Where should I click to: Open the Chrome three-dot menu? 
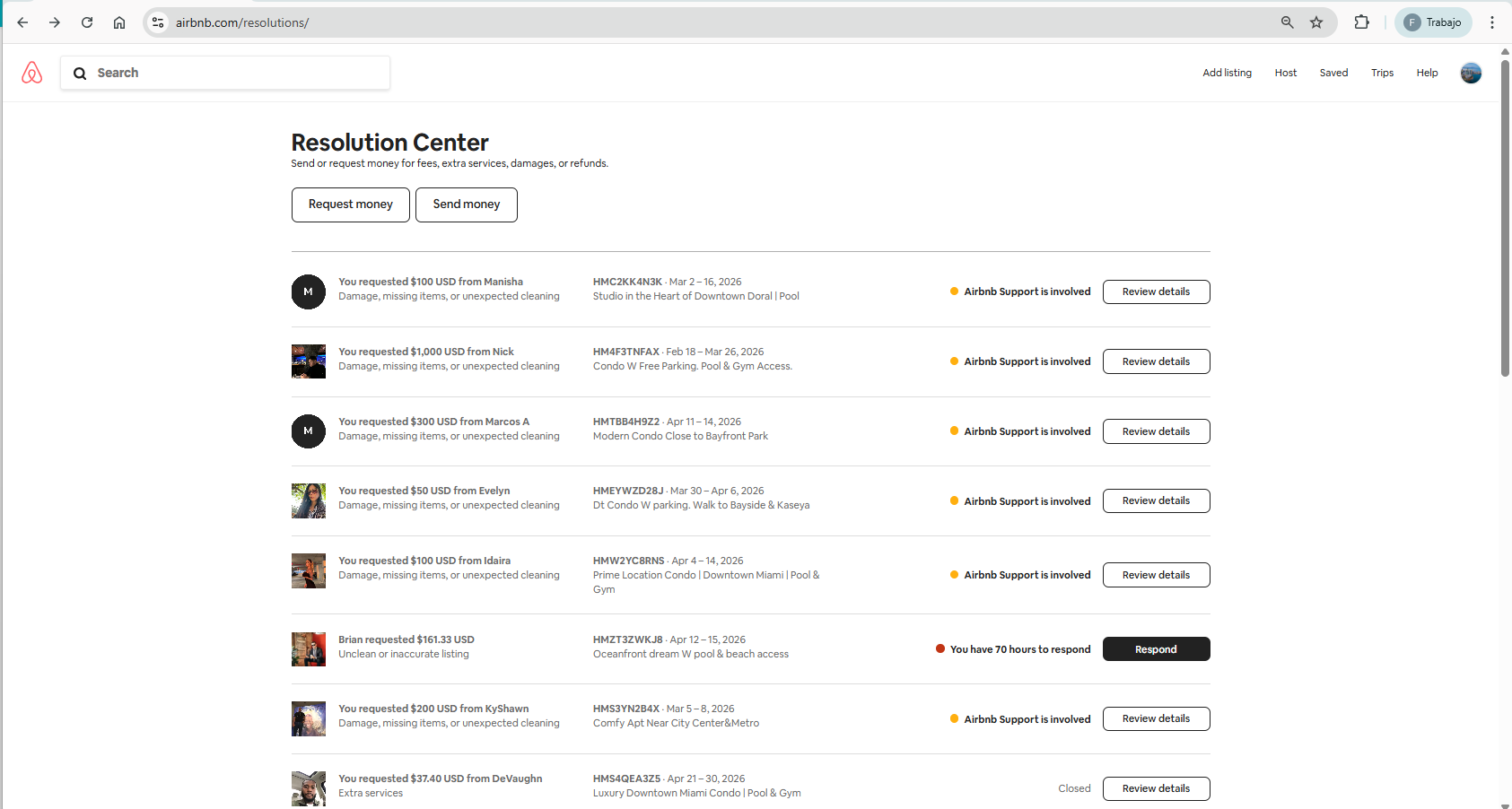pyautogui.click(x=1492, y=22)
